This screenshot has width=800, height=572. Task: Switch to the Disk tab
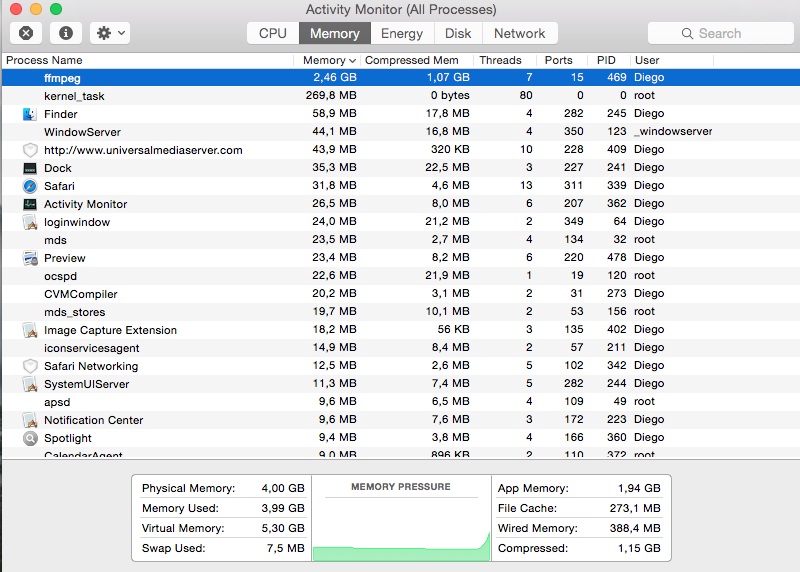tap(458, 33)
